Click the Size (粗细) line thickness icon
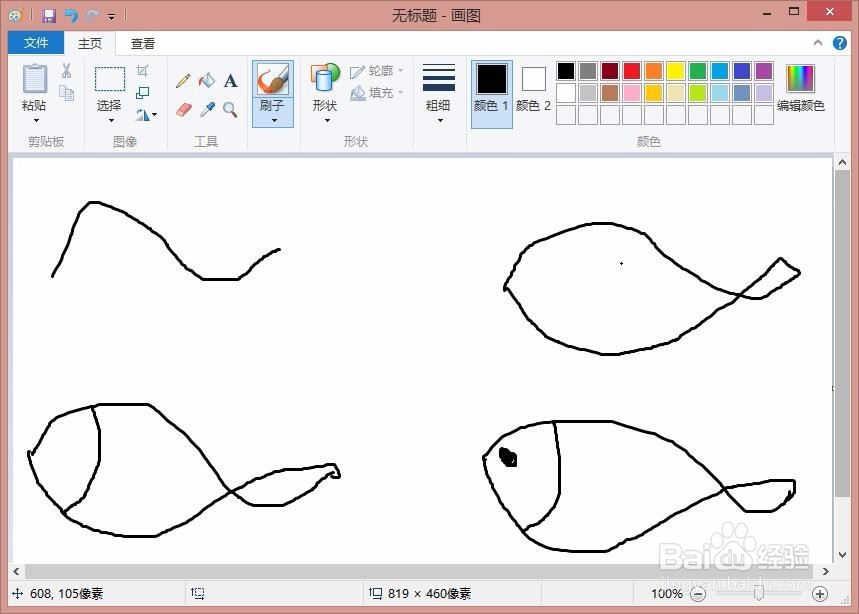 pyautogui.click(x=439, y=78)
